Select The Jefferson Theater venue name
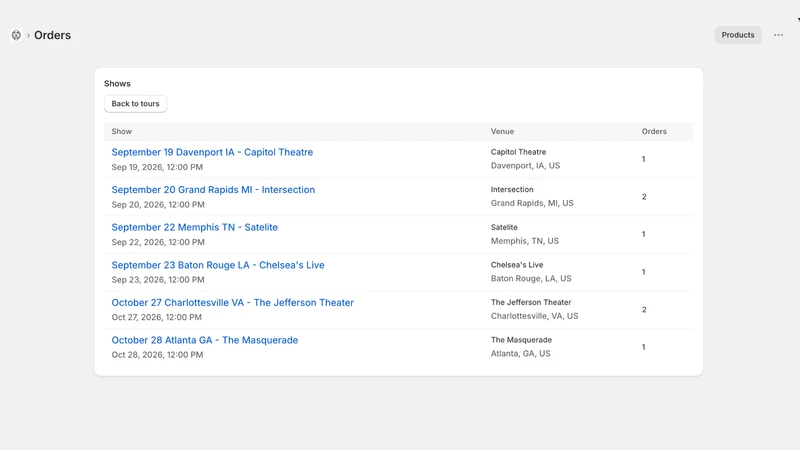 point(531,302)
